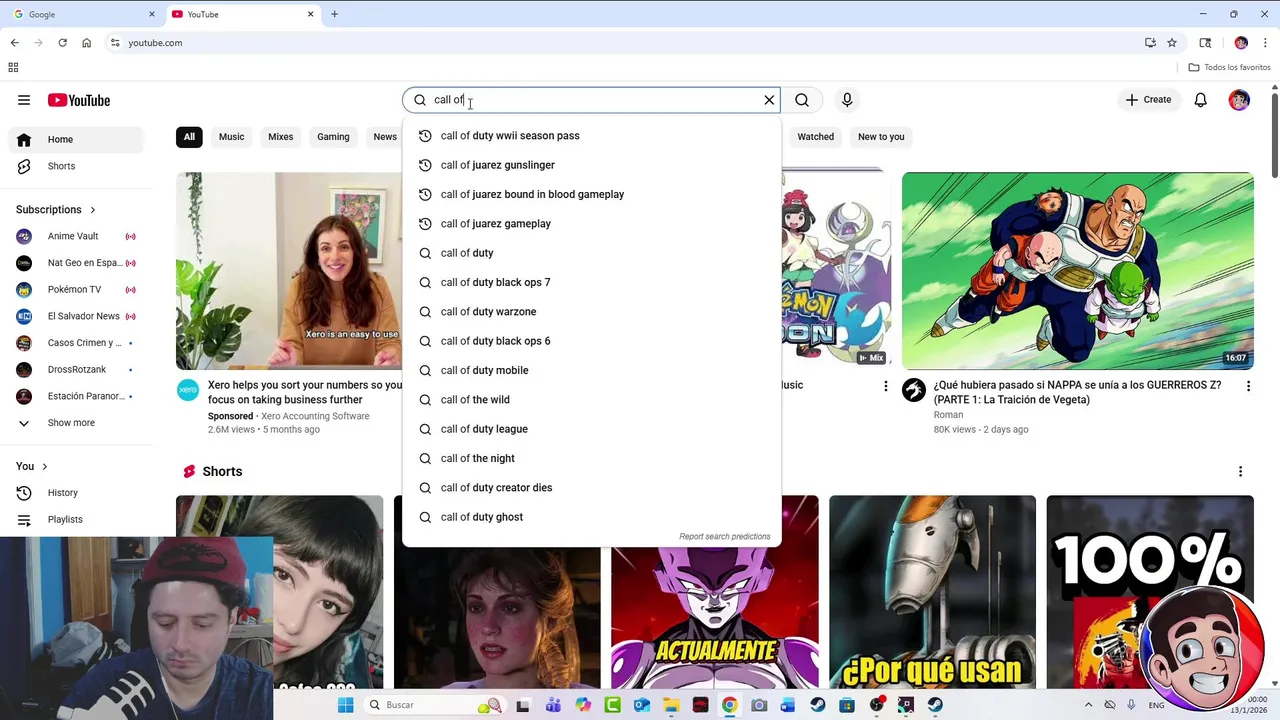Click the magnifier search button
This screenshot has width=1280, height=720.
802,100
